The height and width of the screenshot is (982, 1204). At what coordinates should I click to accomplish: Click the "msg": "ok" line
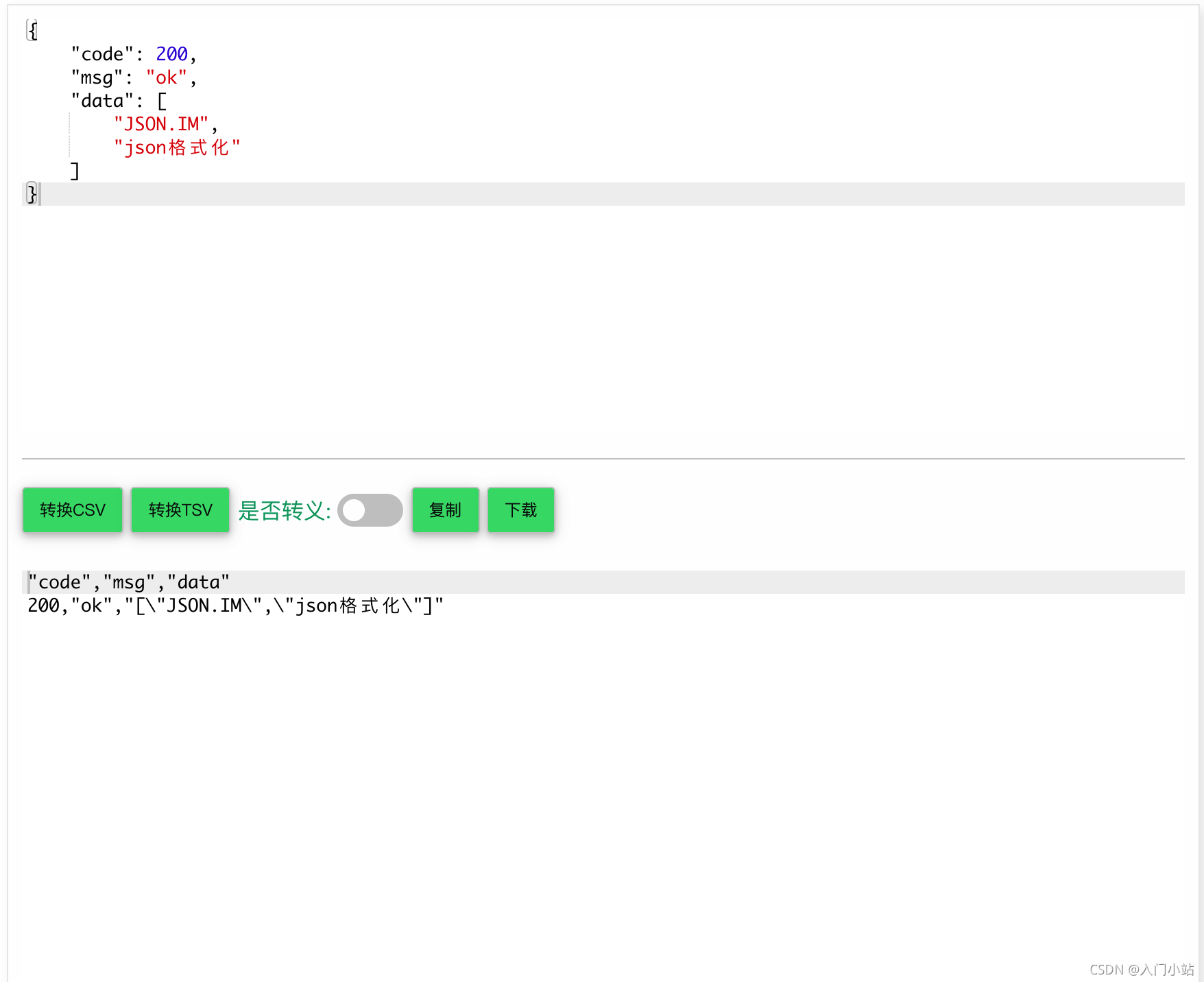coord(134,77)
